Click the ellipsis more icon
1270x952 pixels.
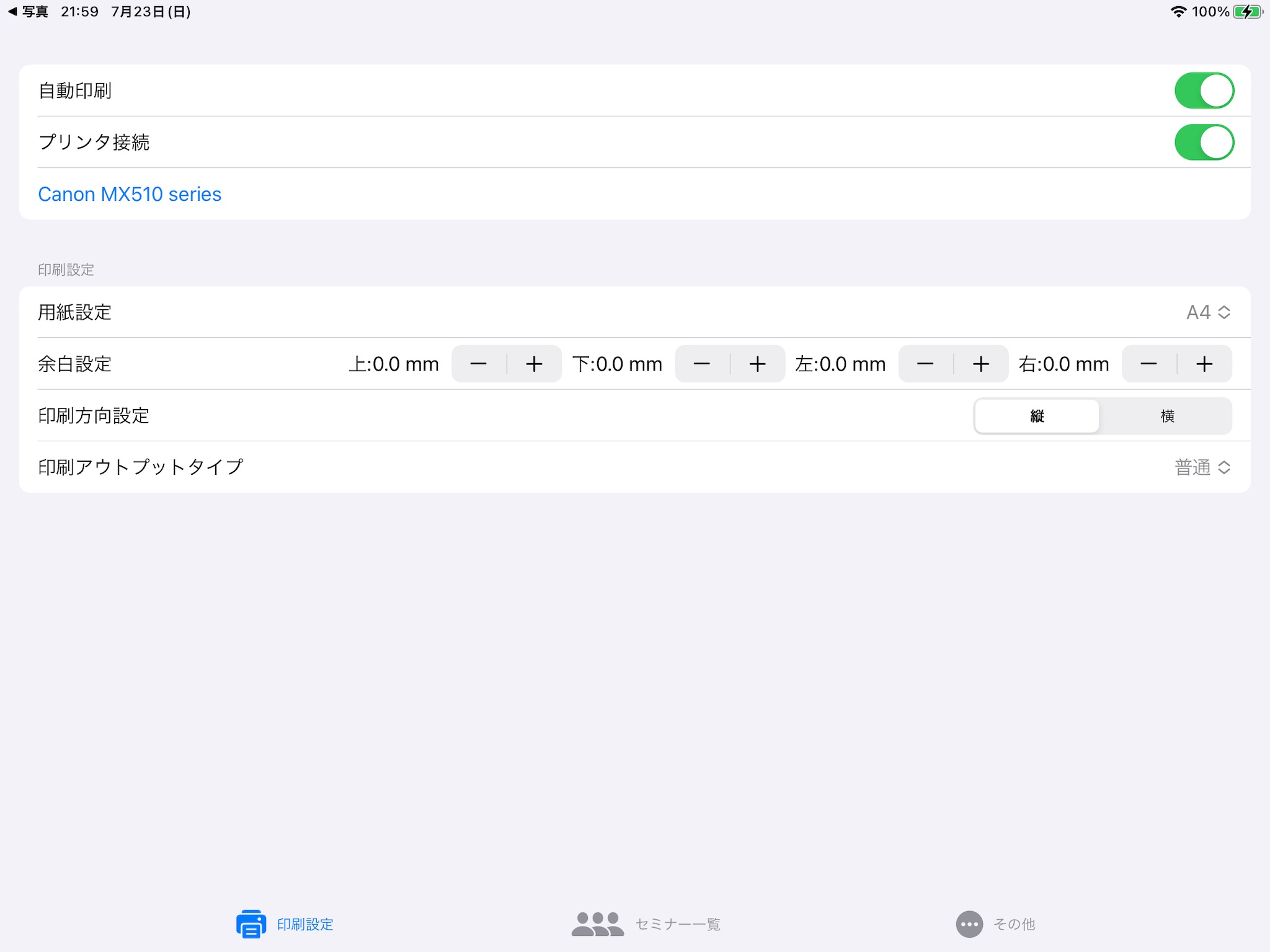[969, 924]
